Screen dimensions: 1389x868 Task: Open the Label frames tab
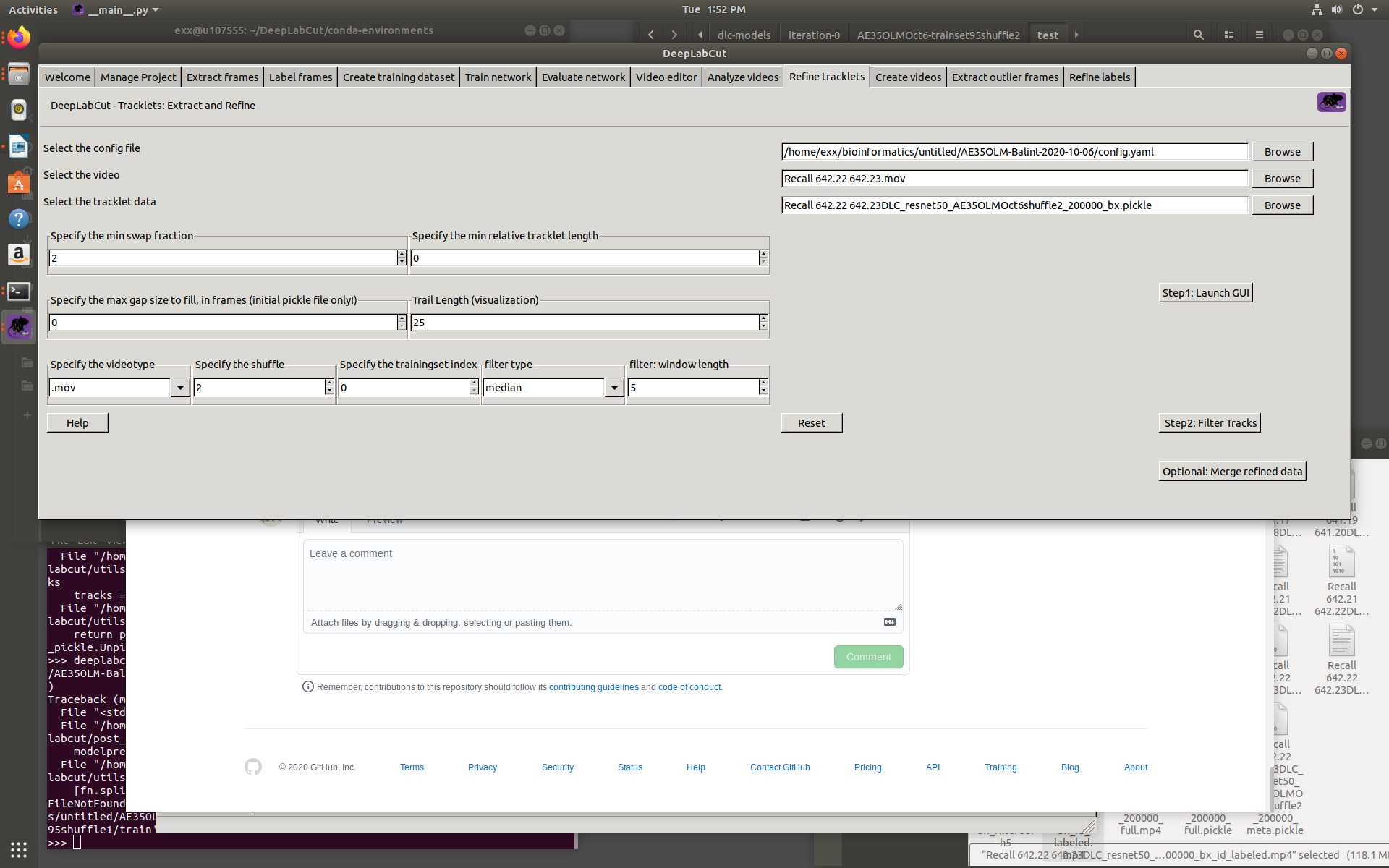(x=300, y=77)
